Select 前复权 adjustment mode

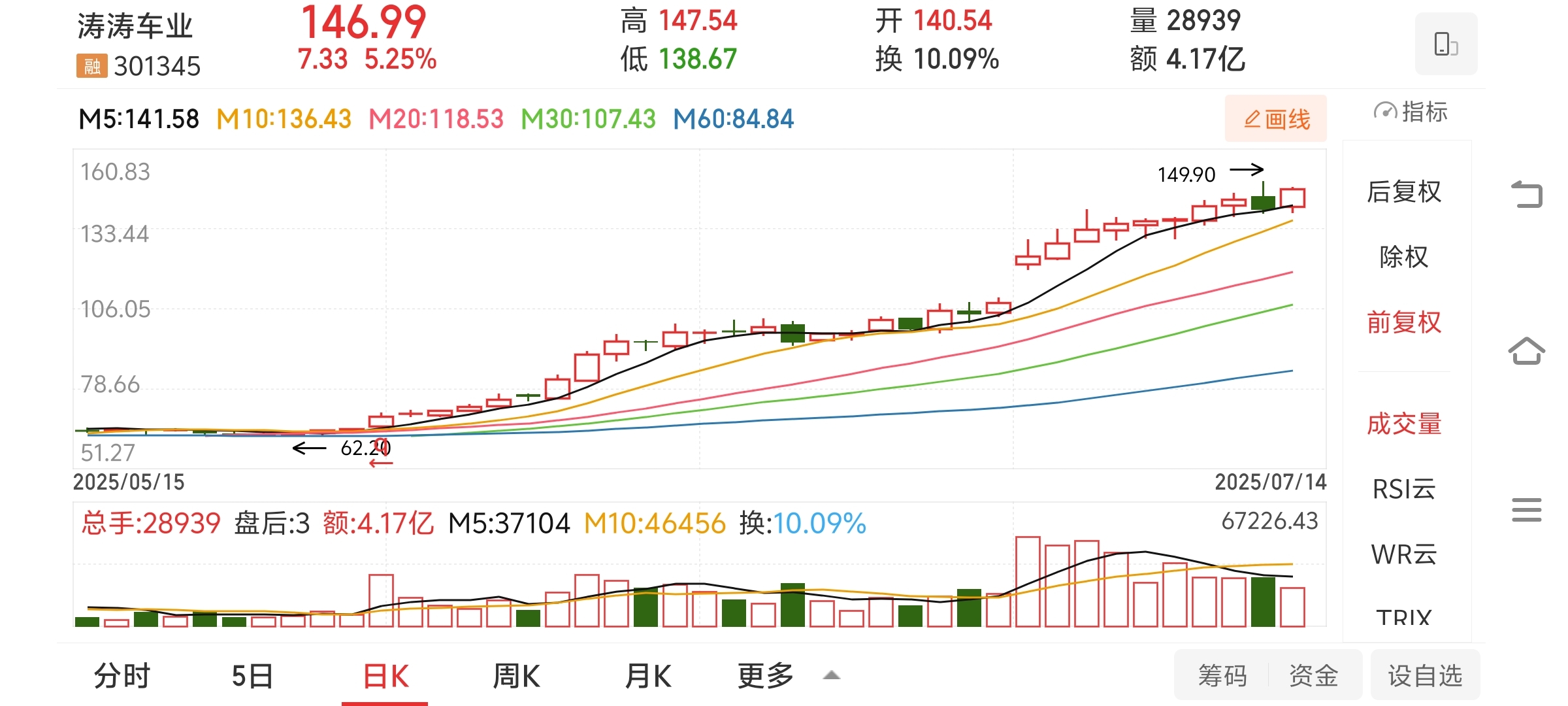click(x=1404, y=322)
